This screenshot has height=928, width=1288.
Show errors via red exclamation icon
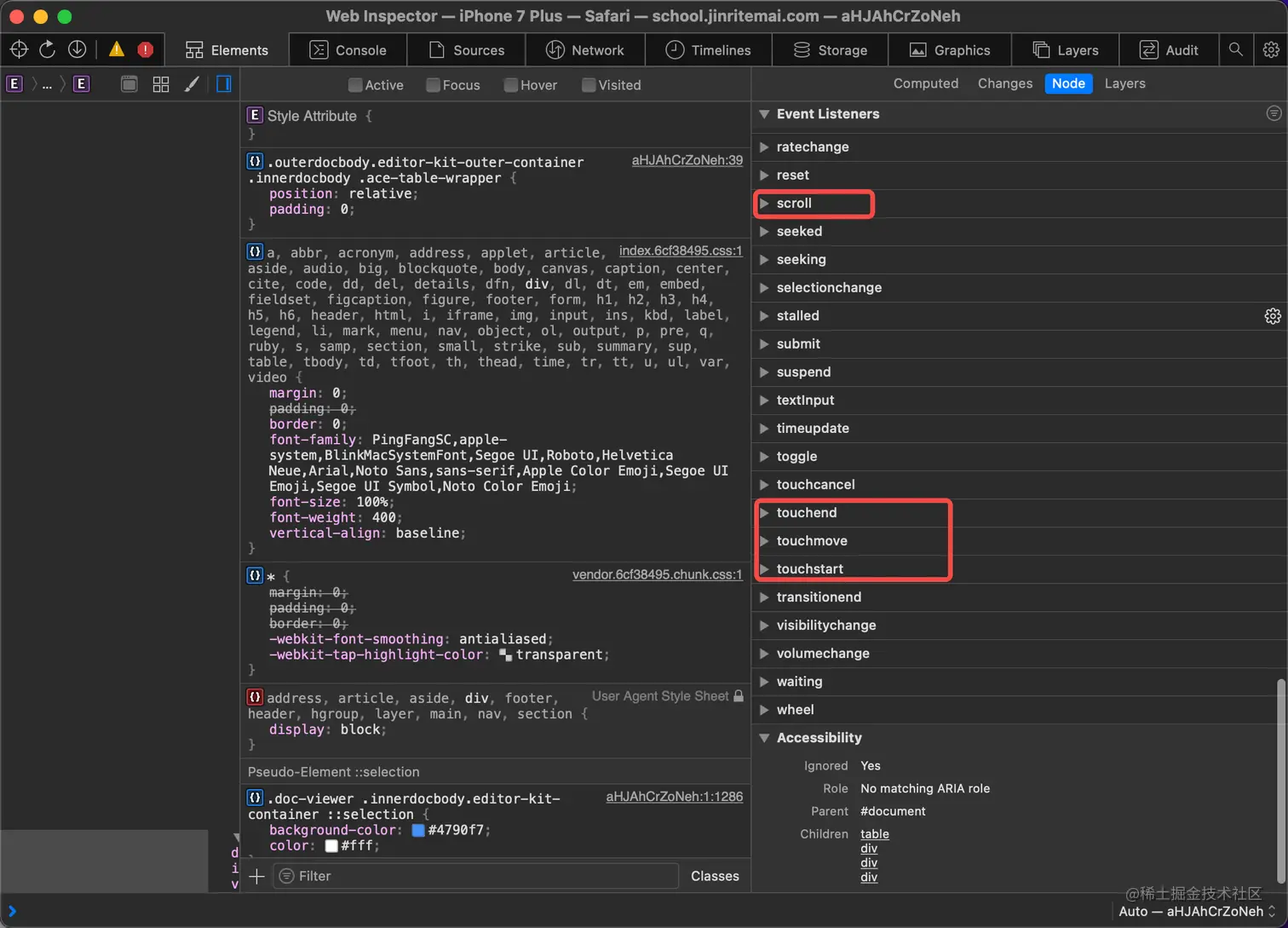[x=146, y=49]
